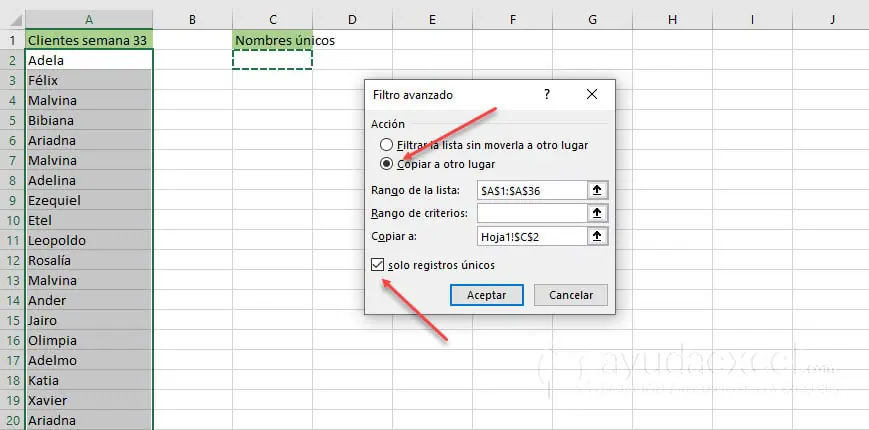Image resolution: width=869 pixels, height=430 pixels.
Task: Toggle 'Solo registros únicos' checkbox
Action: (377, 265)
